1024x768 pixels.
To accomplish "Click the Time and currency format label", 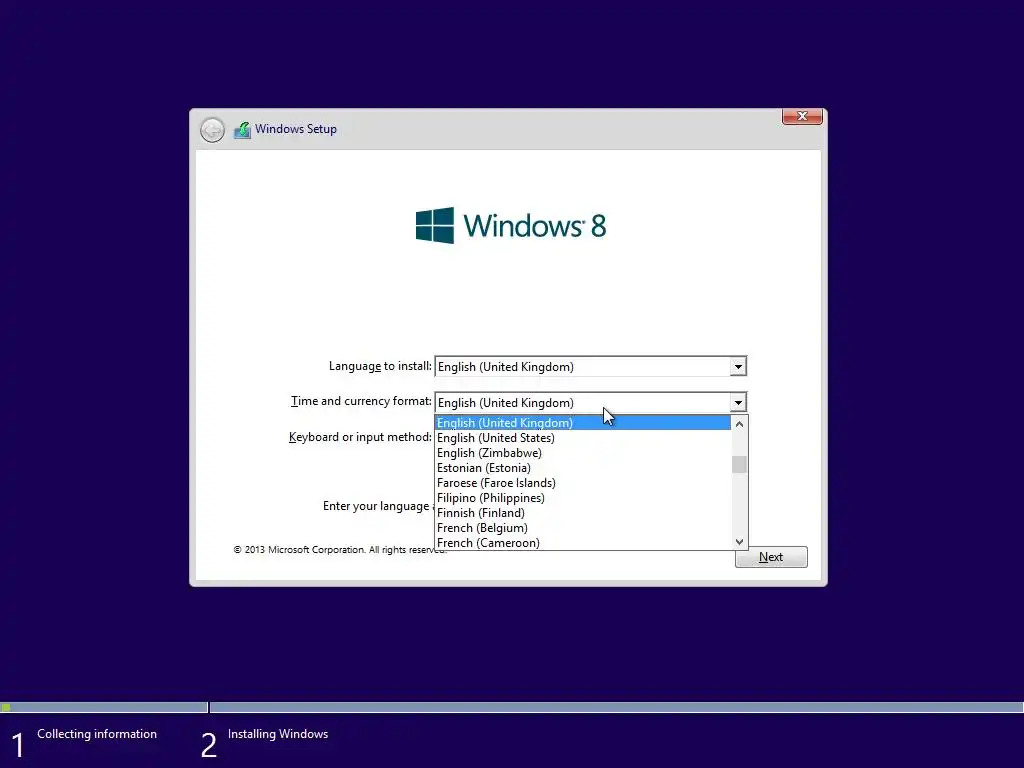I will [361, 401].
